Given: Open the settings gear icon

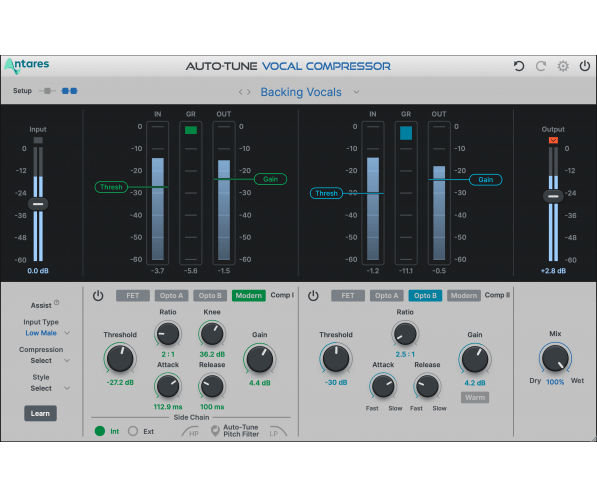Looking at the screenshot, I should point(563,66).
